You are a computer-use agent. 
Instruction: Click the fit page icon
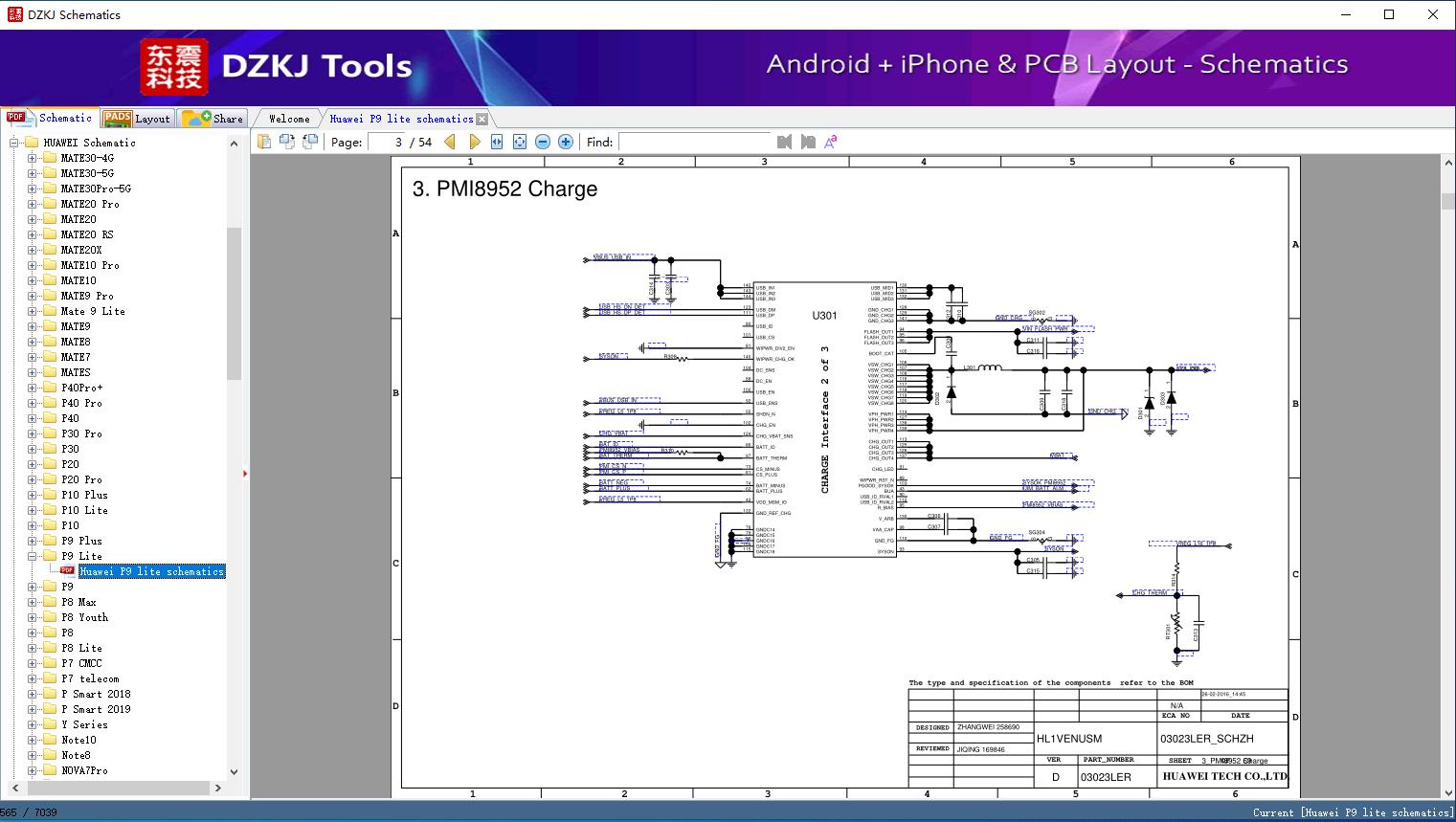(520, 142)
